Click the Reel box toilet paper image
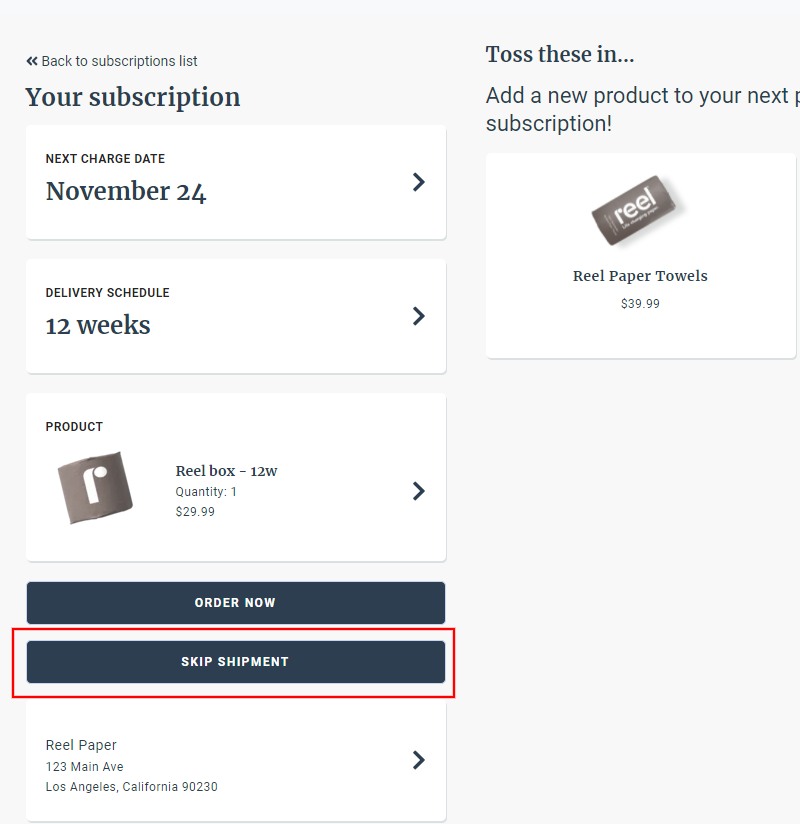 [95, 488]
